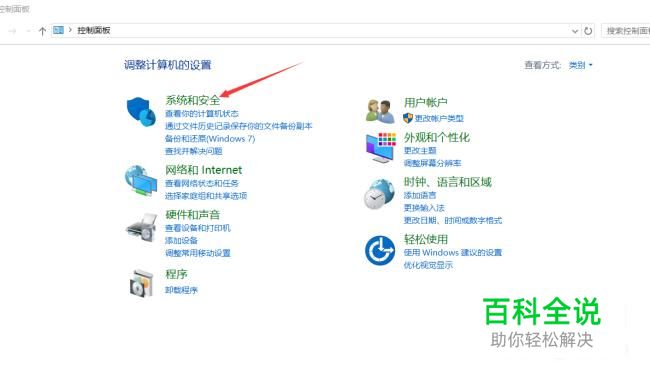
Task: Click the Control Panel icon in address bar
Action: [58, 30]
